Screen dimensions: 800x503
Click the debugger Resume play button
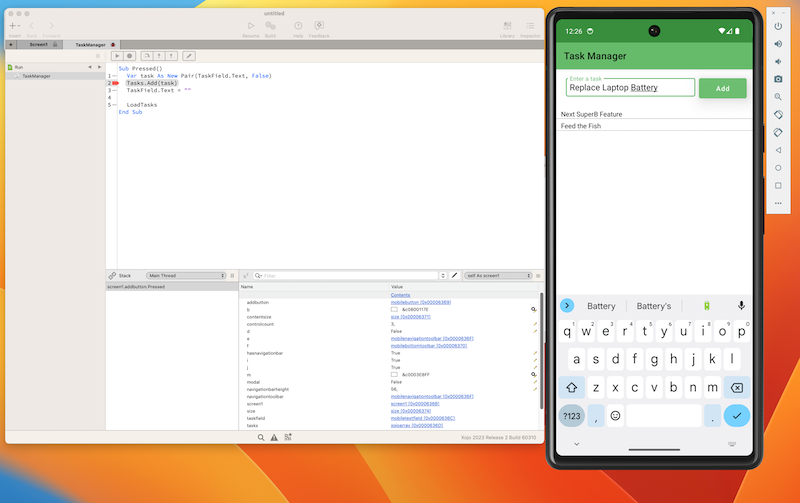117,56
